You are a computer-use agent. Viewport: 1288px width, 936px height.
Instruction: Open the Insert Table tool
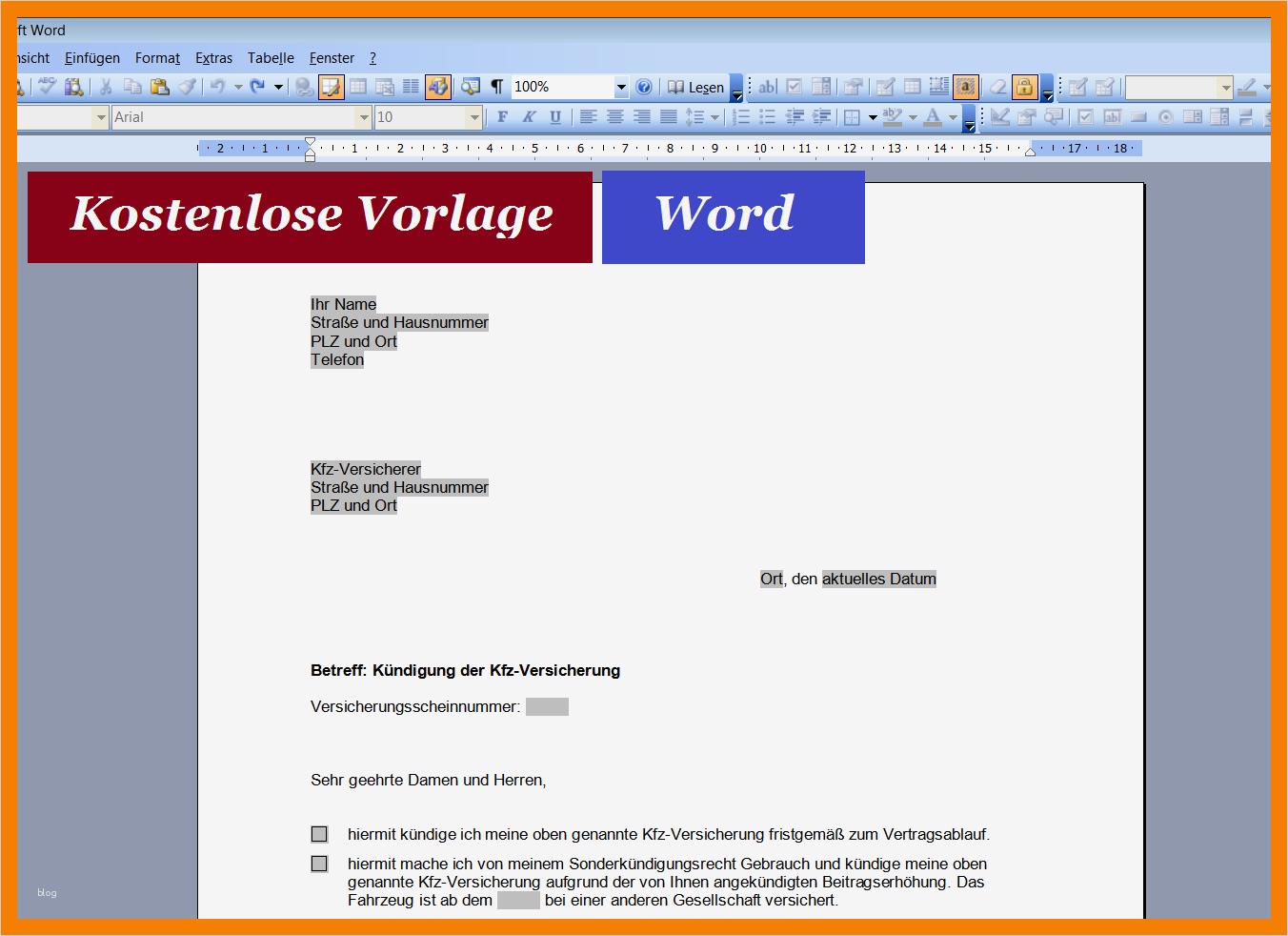tap(358, 87)
